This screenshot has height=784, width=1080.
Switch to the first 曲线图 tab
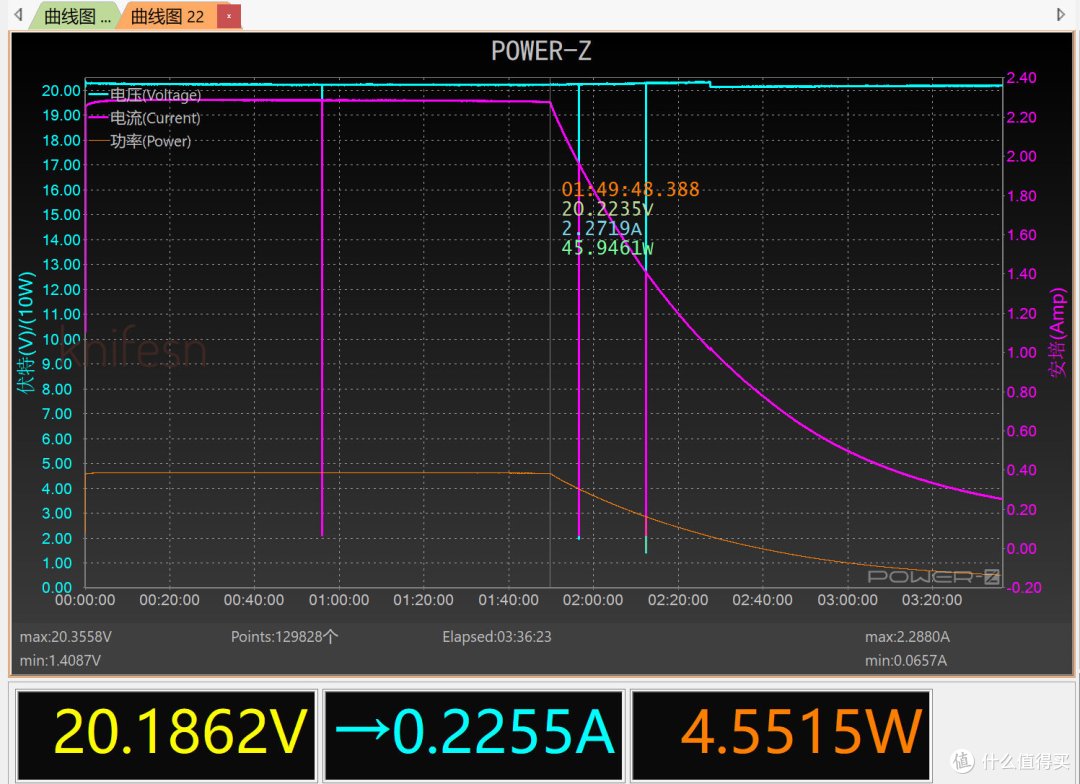click(76, 16)
